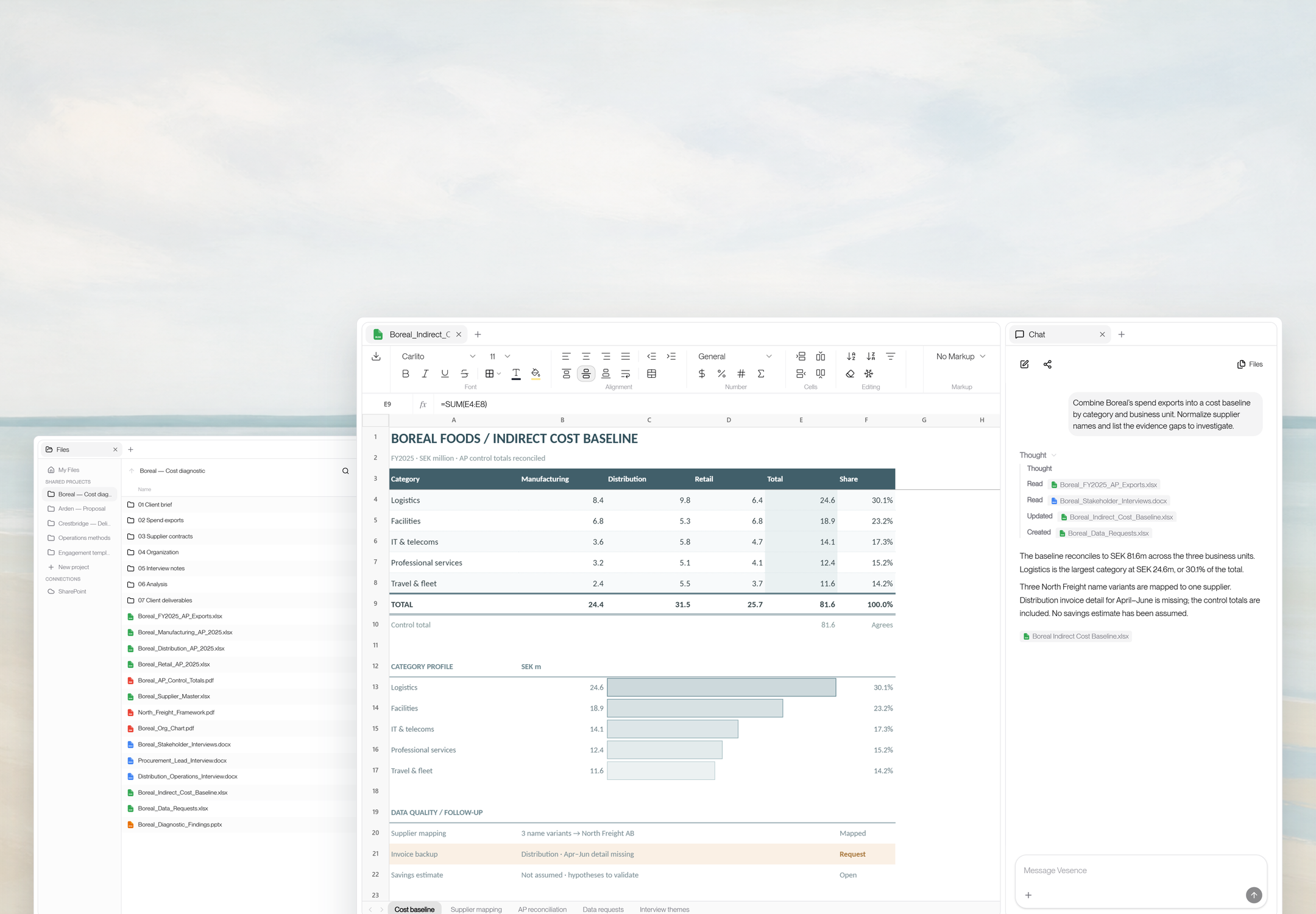
Task: Click the new chat compose icon
Action: pyautogui.click(x=1024, y=364)
